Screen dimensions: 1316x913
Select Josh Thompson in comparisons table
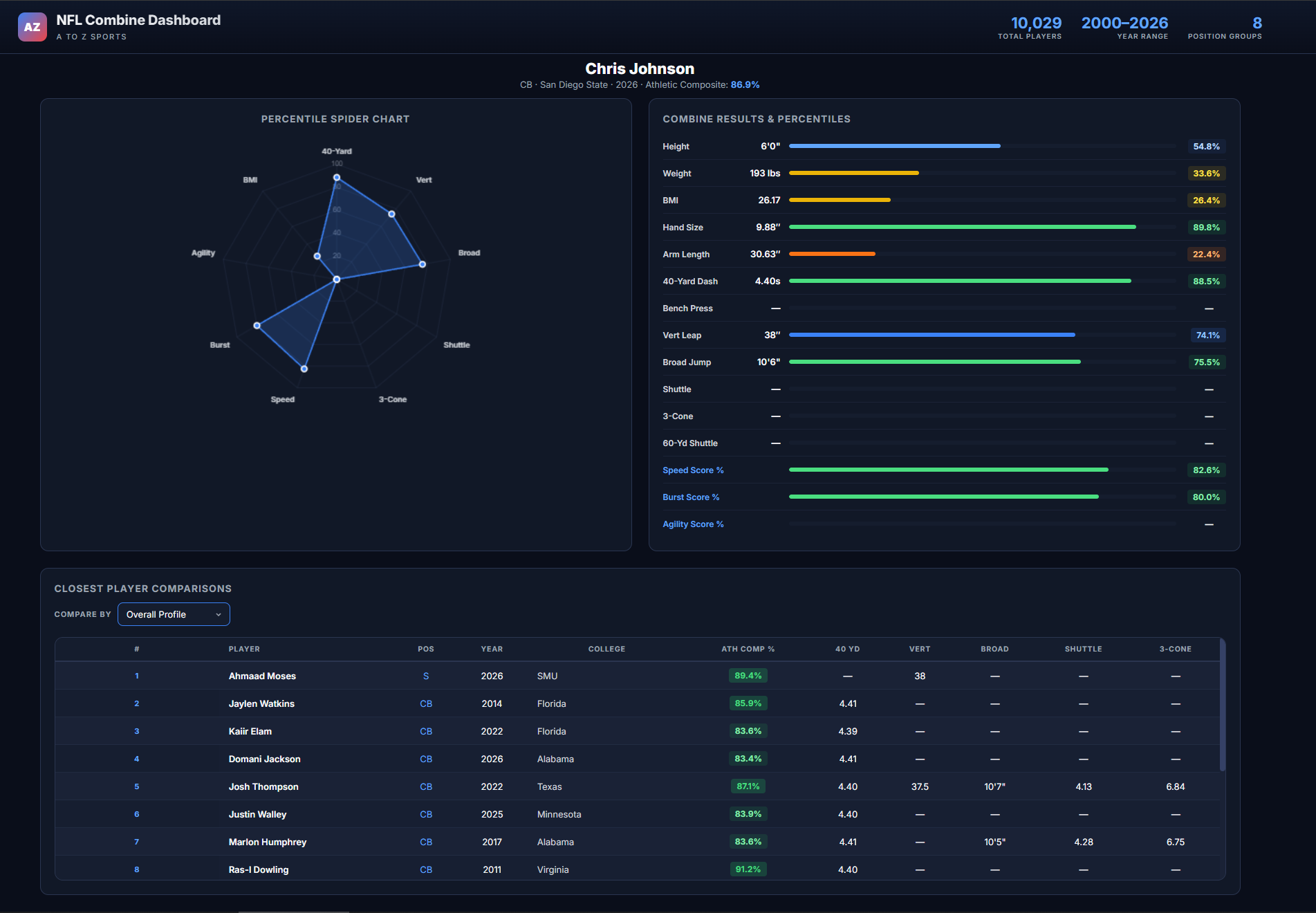click(x=263, y=786)
